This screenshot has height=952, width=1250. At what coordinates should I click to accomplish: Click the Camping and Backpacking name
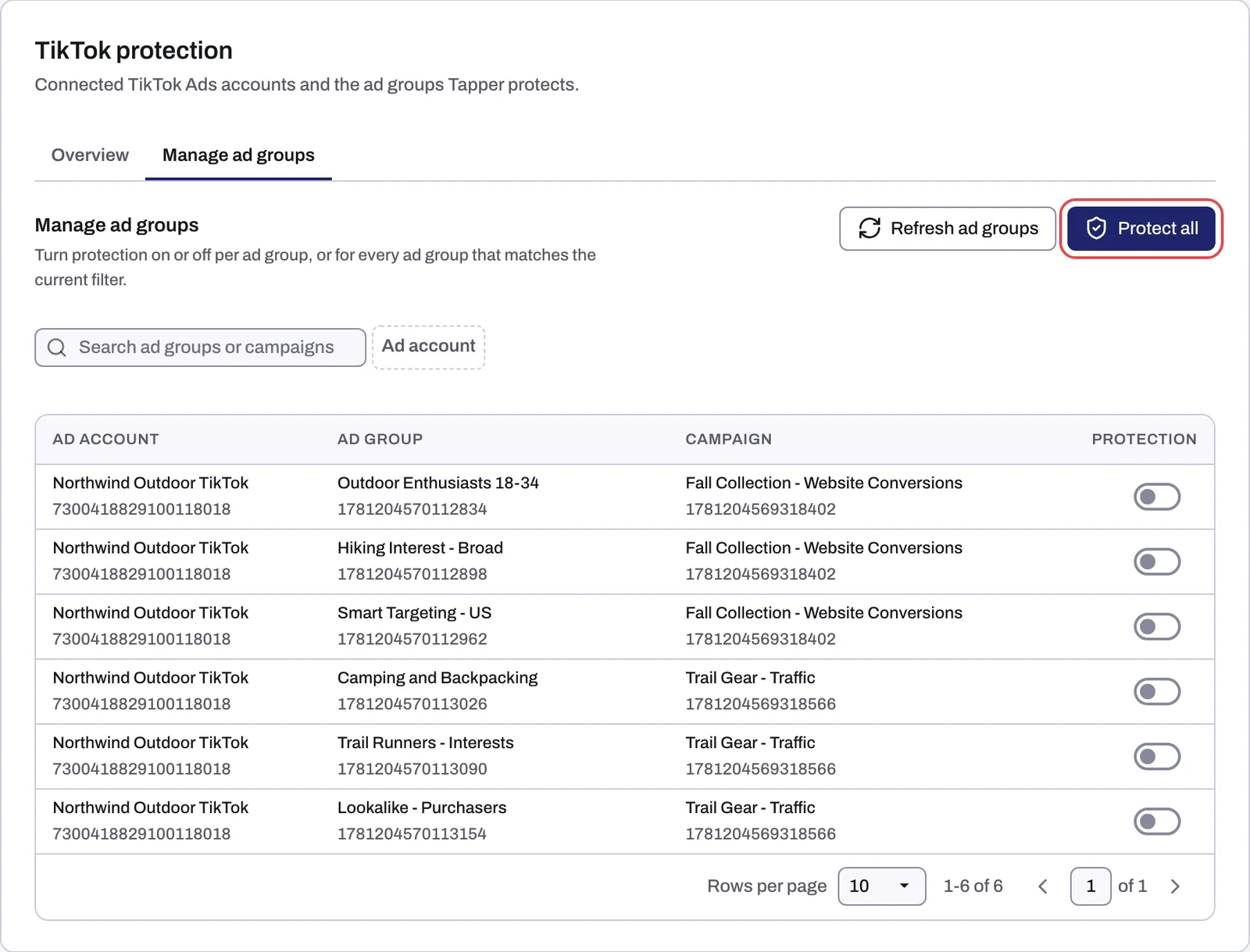(x=437, y=678)
